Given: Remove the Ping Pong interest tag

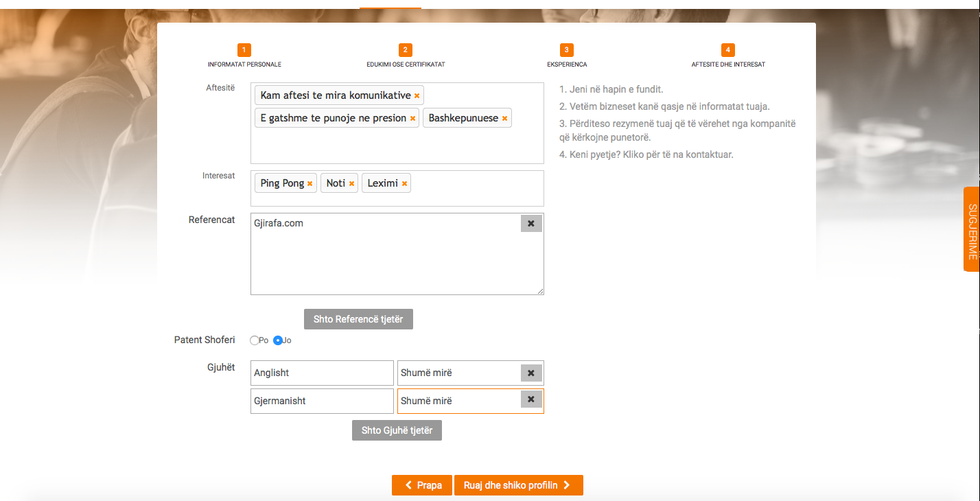Looking at the screenshot, I should click(310, 184).
